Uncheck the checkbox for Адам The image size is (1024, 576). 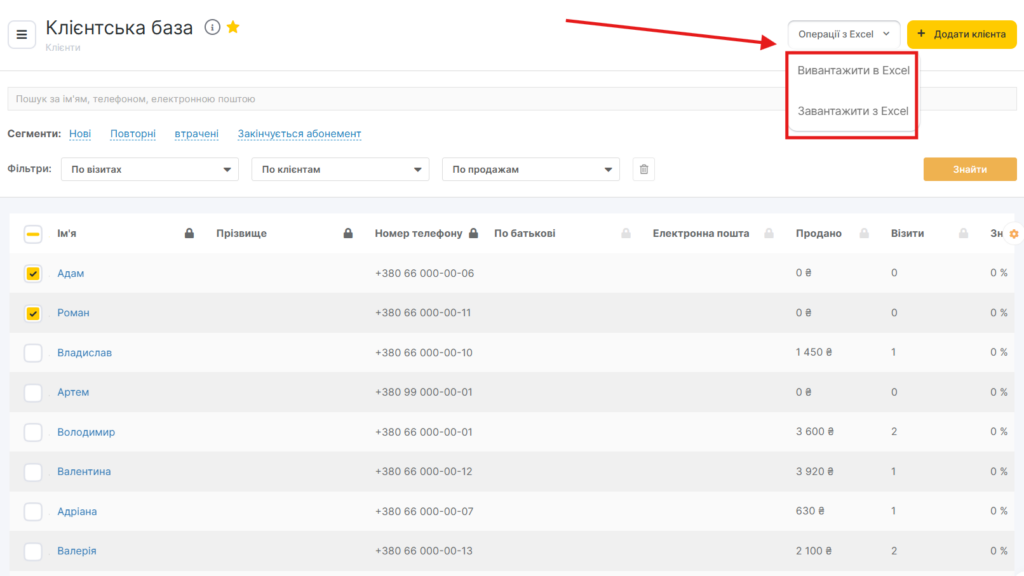[x=33, y=273]
